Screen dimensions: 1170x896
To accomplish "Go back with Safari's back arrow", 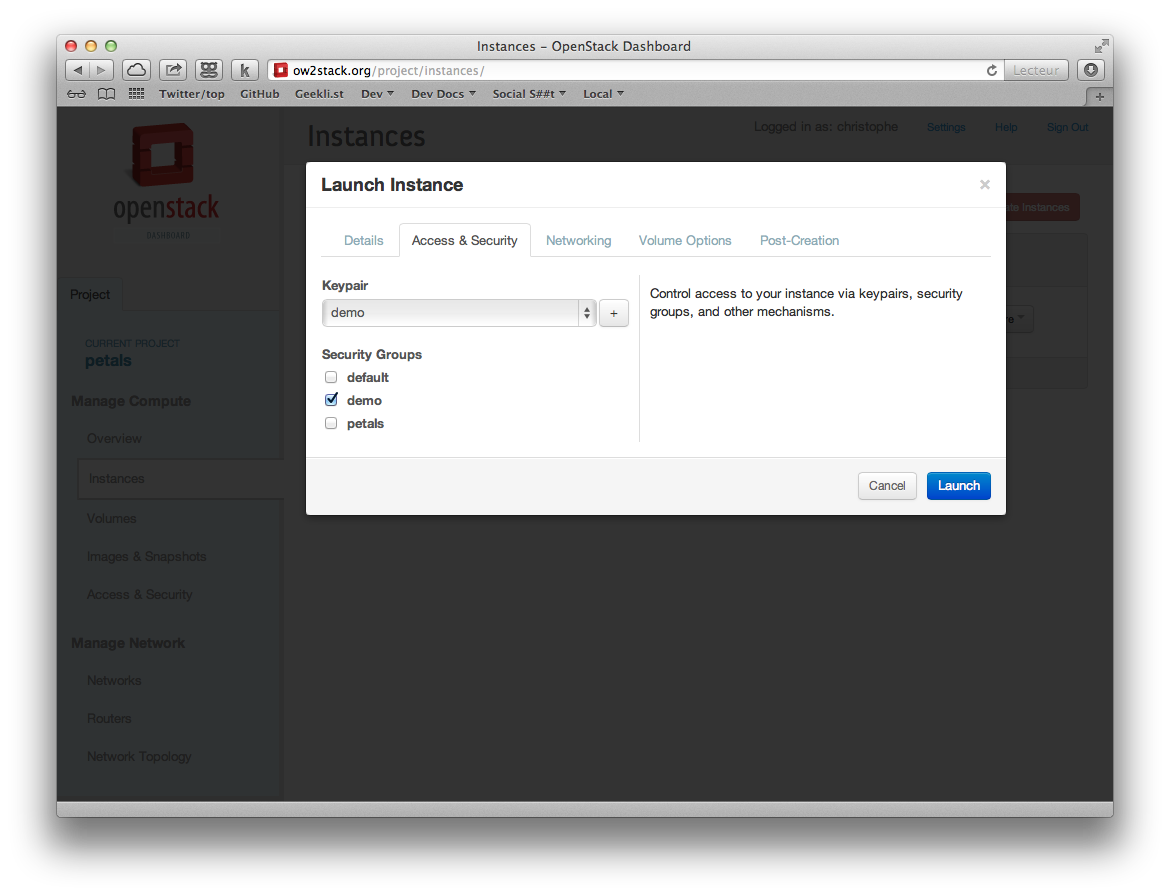I will click(x=78, y=70).
